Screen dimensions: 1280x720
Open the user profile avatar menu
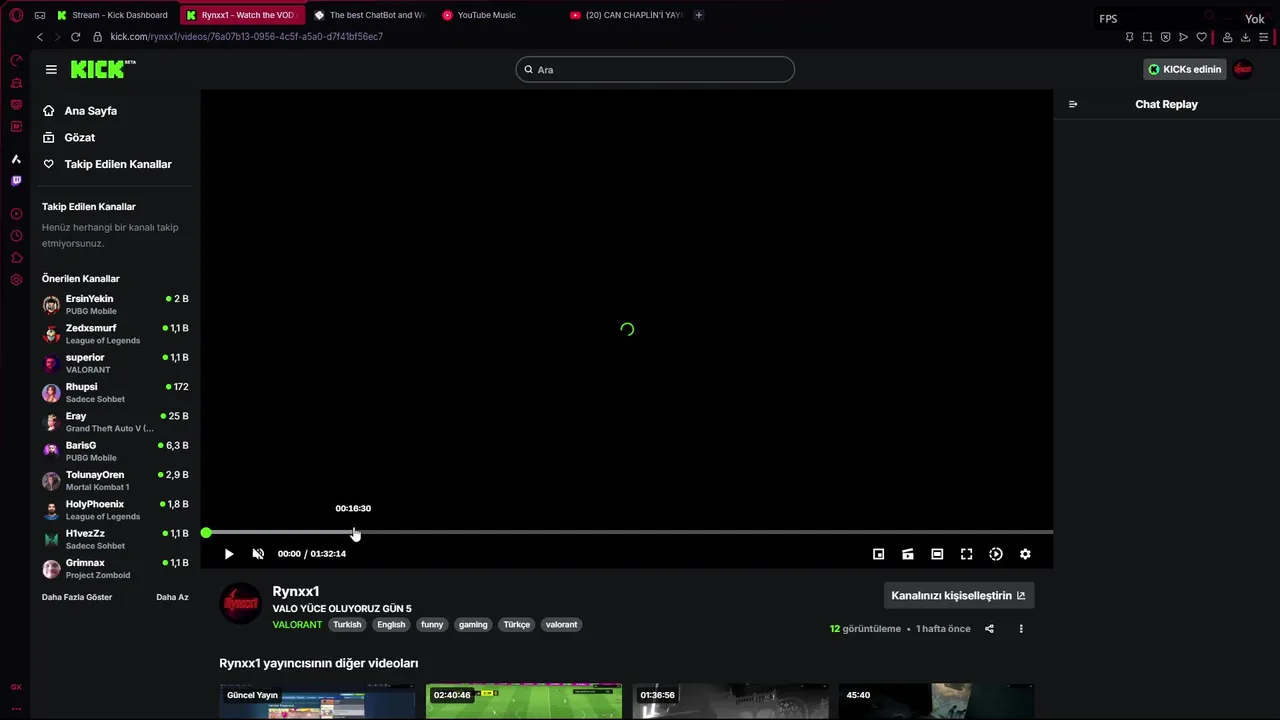[1243, 69]
